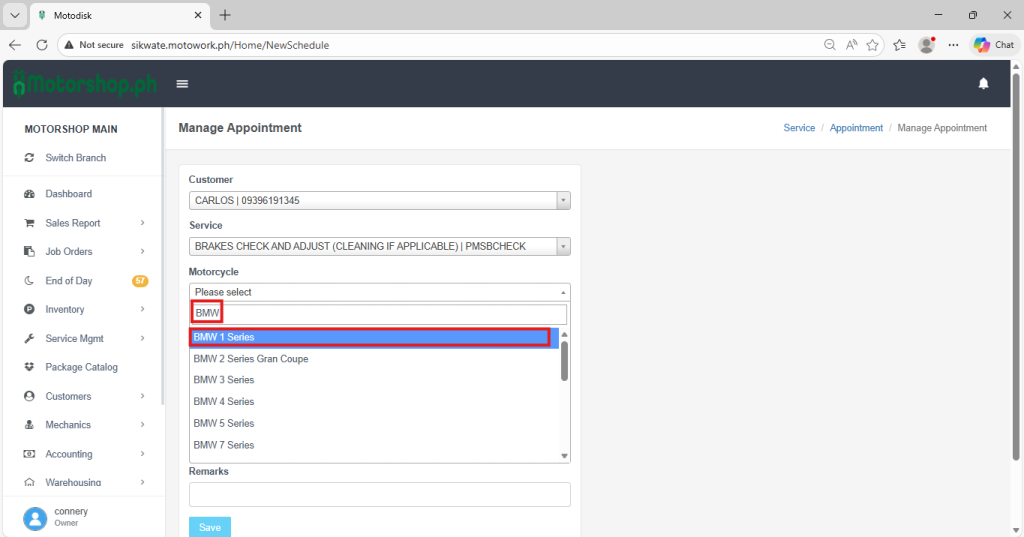Open the Service dropdown
This screenshot has height=537, width=1024.
(379, 246)
